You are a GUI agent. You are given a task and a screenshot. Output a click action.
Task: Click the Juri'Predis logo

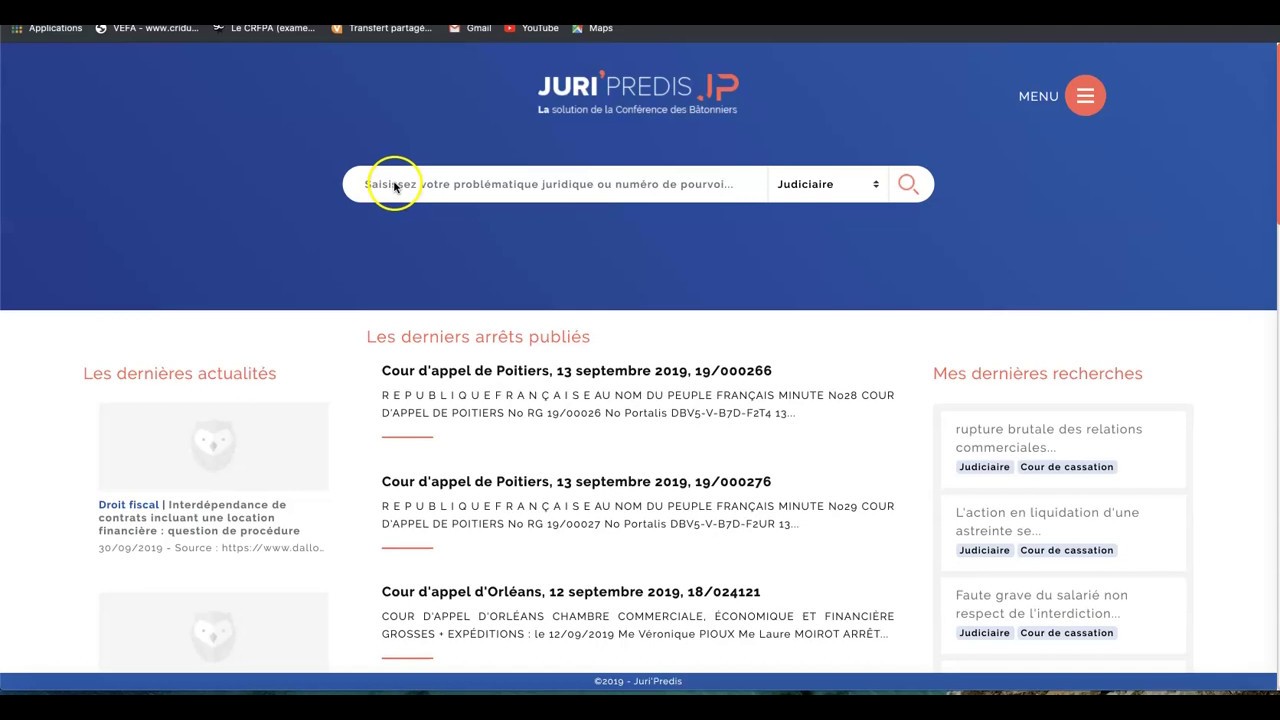[638, 92]
